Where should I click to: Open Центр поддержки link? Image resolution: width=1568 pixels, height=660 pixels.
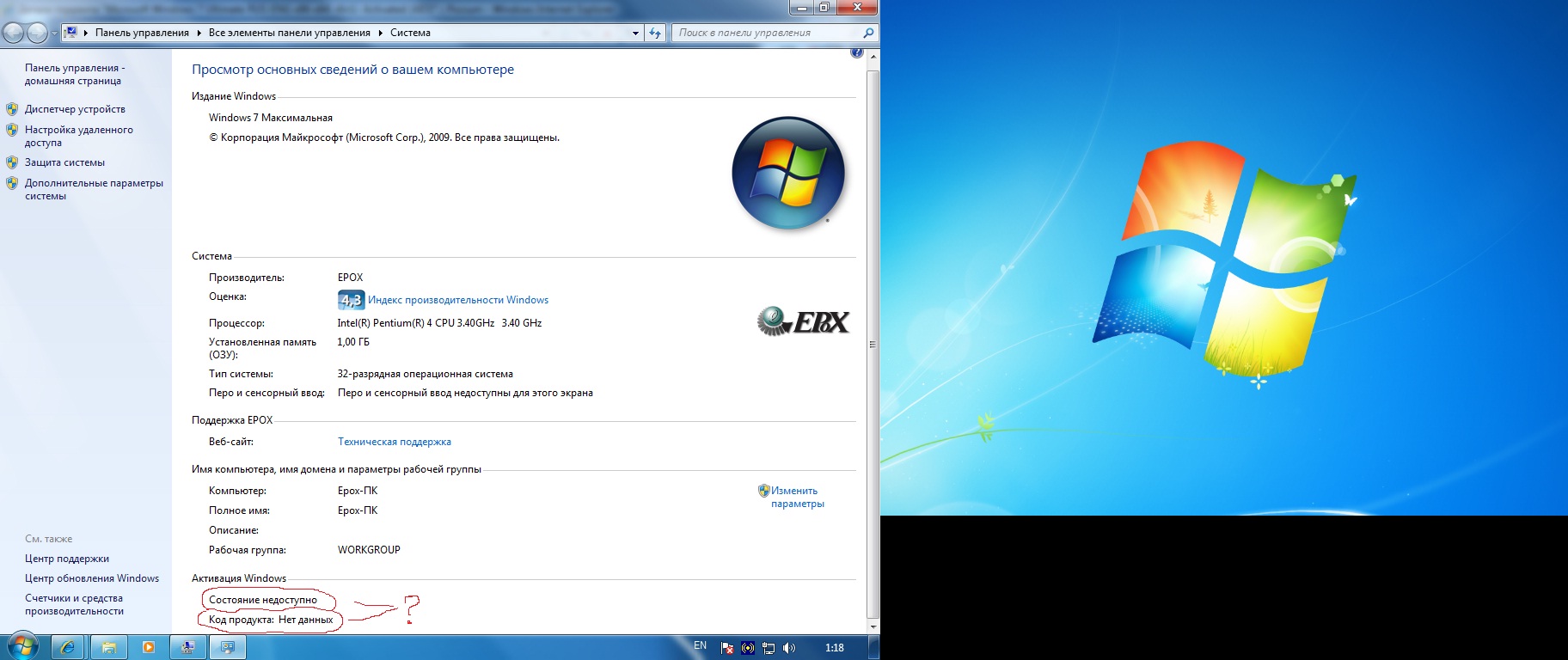(x=67, y=559)
